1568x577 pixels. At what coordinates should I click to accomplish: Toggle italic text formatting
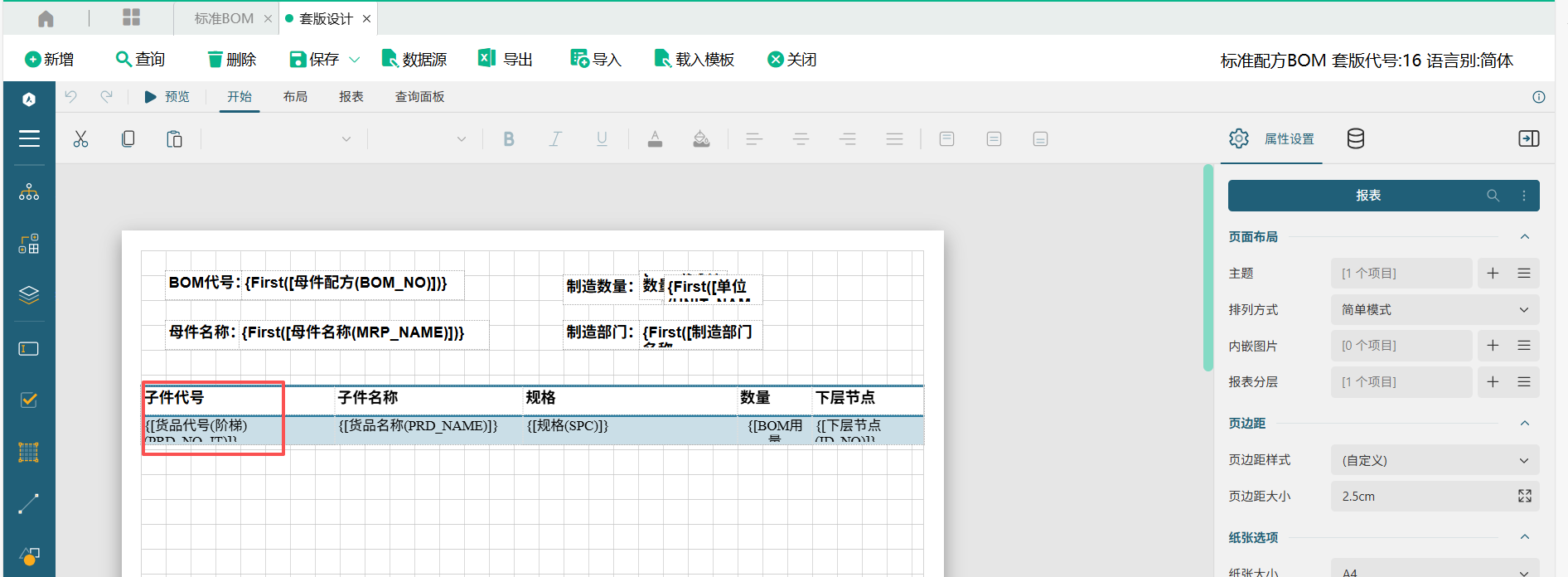555,139
